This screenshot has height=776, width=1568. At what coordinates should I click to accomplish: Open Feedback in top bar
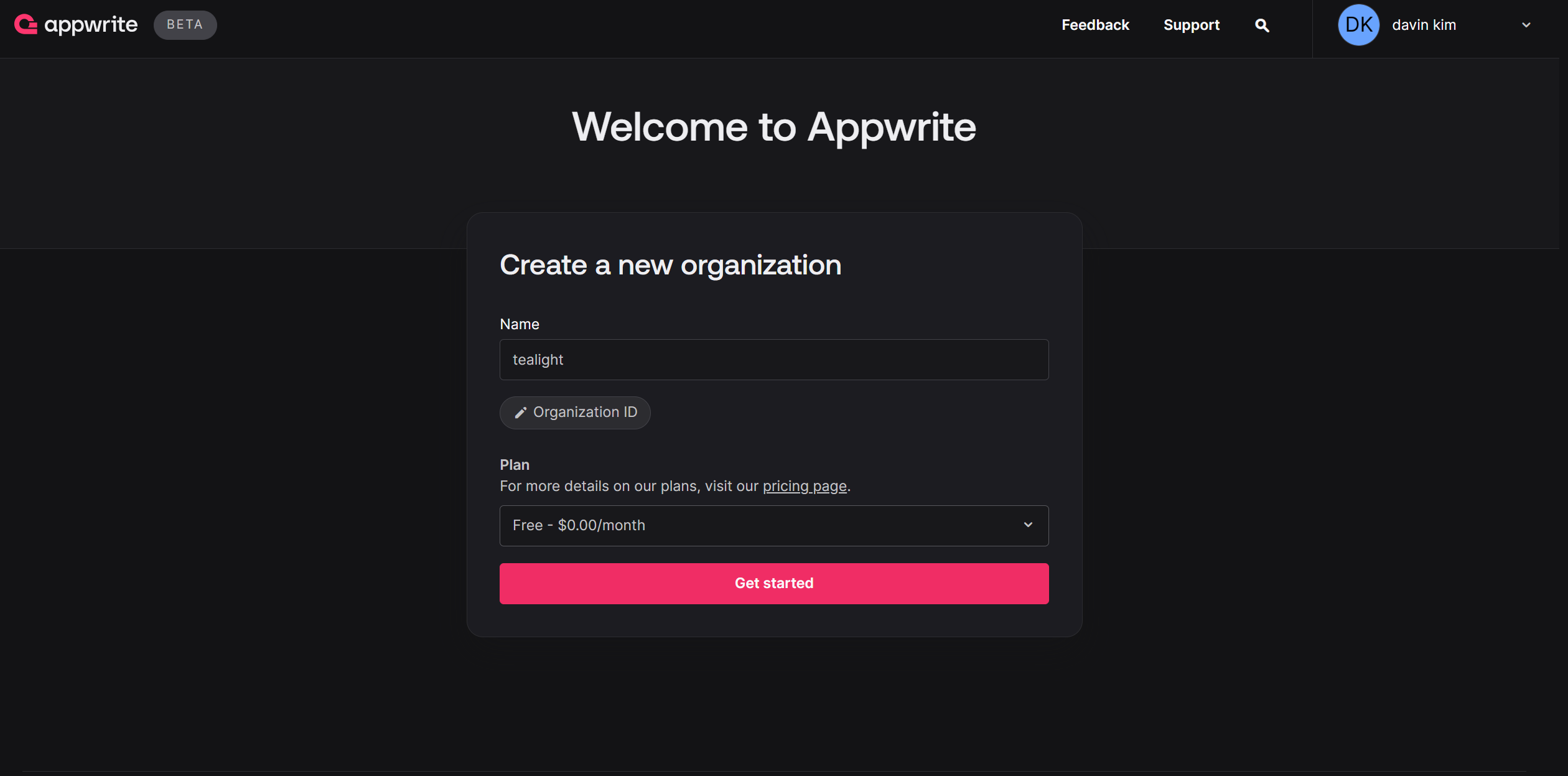click(1094, 25)
